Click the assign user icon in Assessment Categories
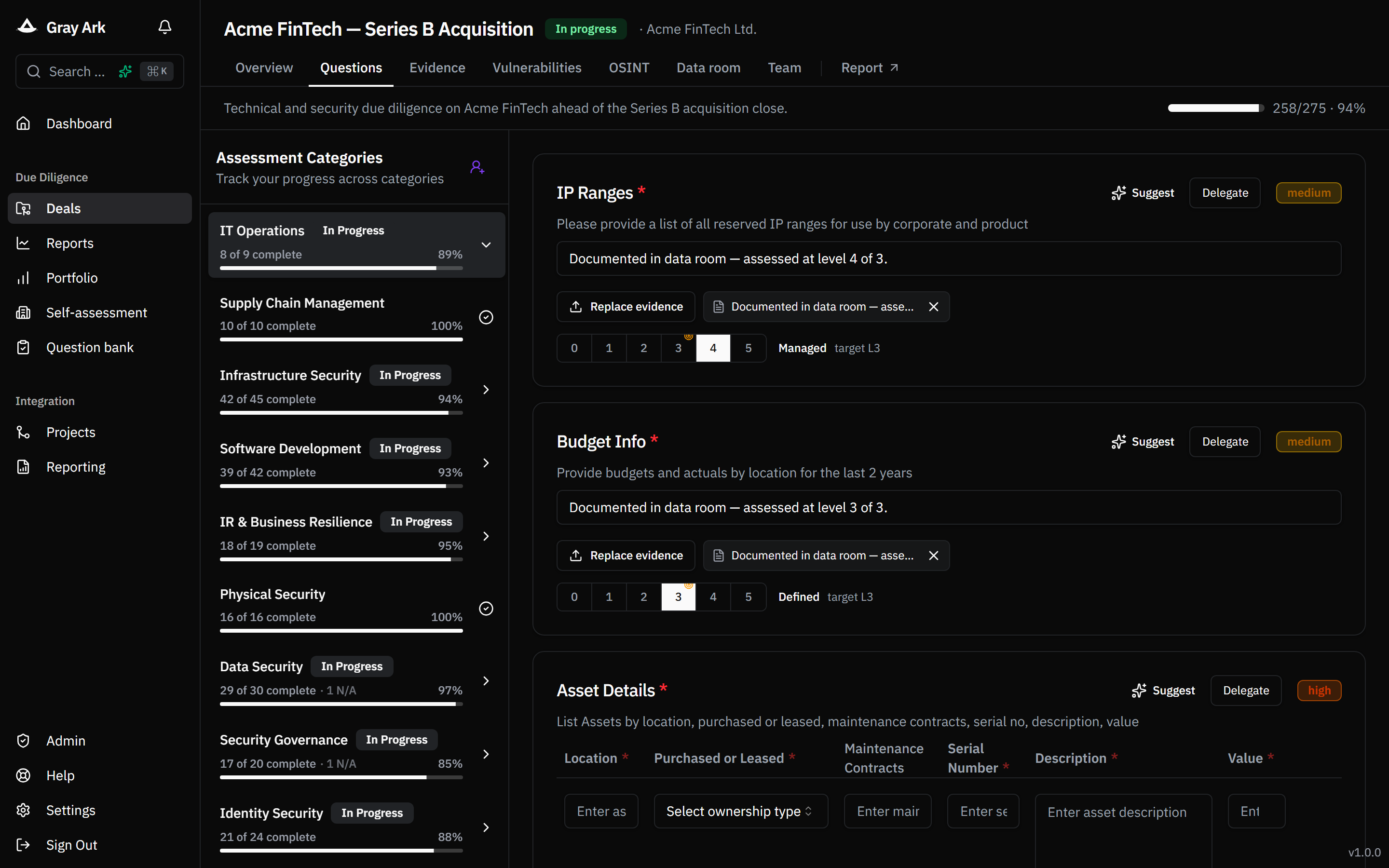The height and width of the screenshot is (868, 1389). (x=477, y=167)
